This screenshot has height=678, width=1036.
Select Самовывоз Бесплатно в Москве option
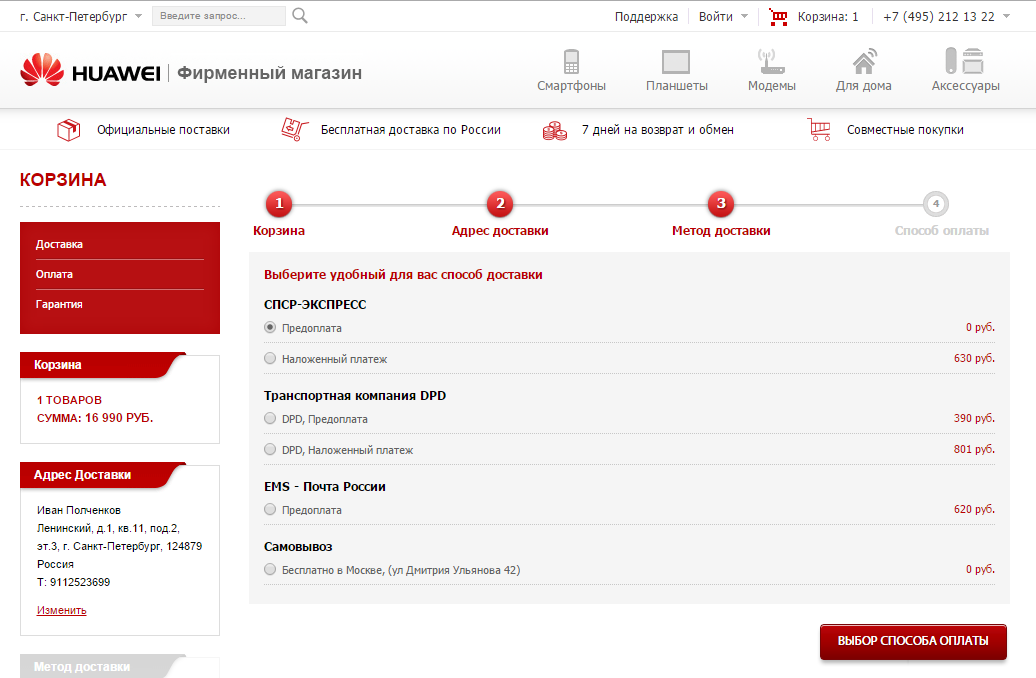click(x=270, y=570)
